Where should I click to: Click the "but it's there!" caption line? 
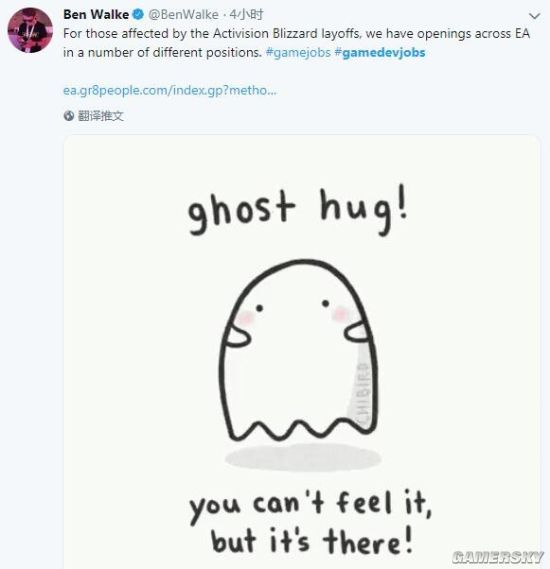[x=312, y=542]
